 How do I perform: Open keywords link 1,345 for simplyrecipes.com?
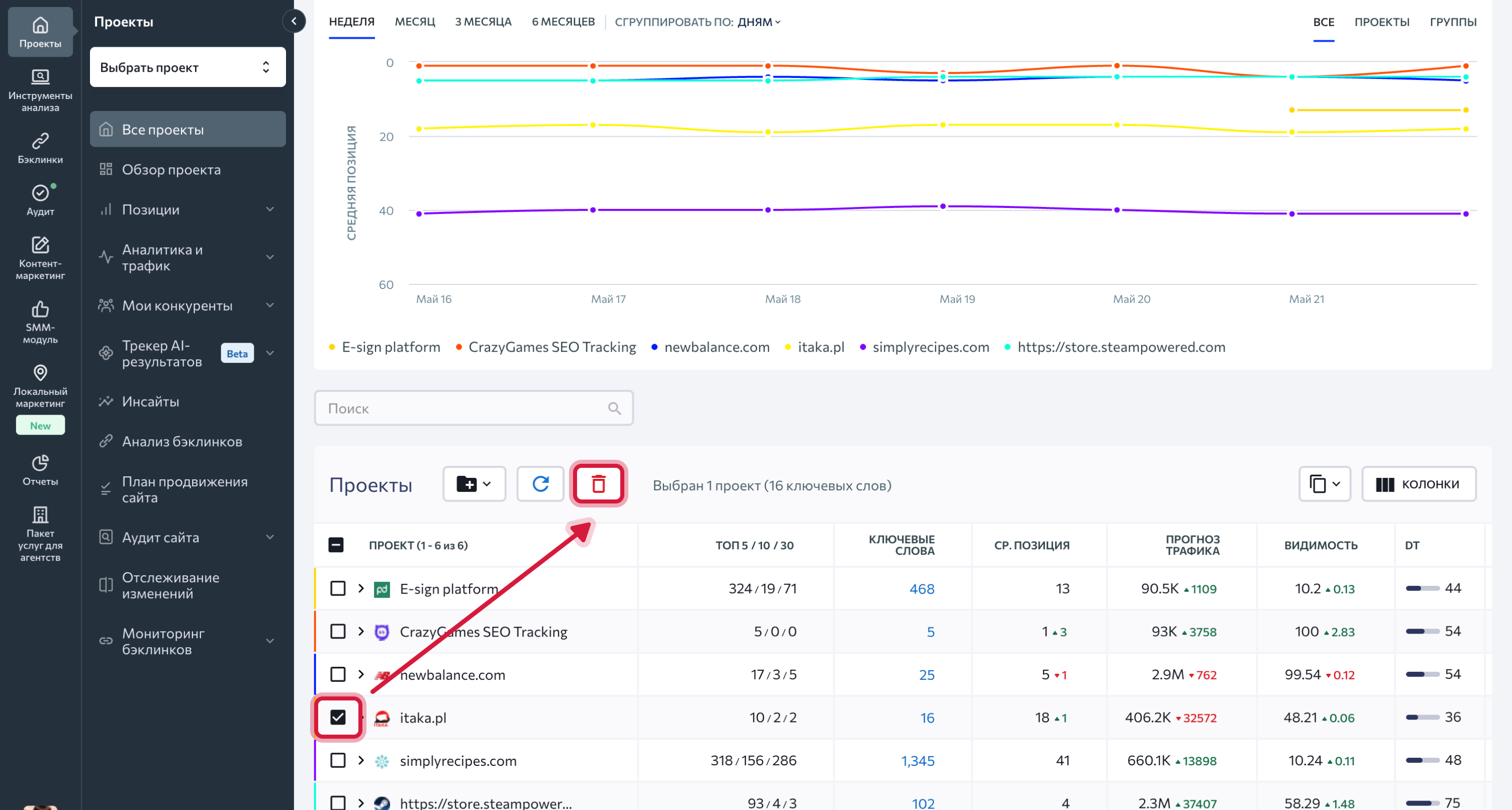click(917, 761)
